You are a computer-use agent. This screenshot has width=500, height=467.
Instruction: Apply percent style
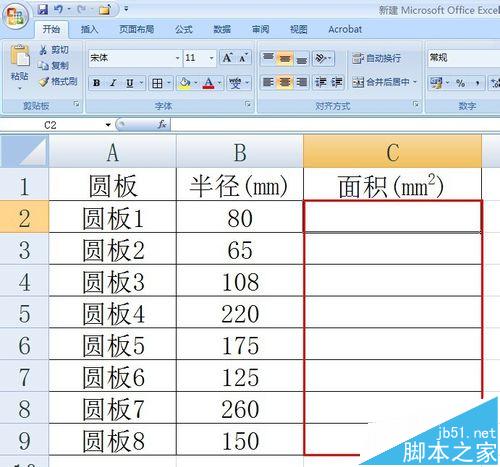pyautogui.click(x=461, y=83)
